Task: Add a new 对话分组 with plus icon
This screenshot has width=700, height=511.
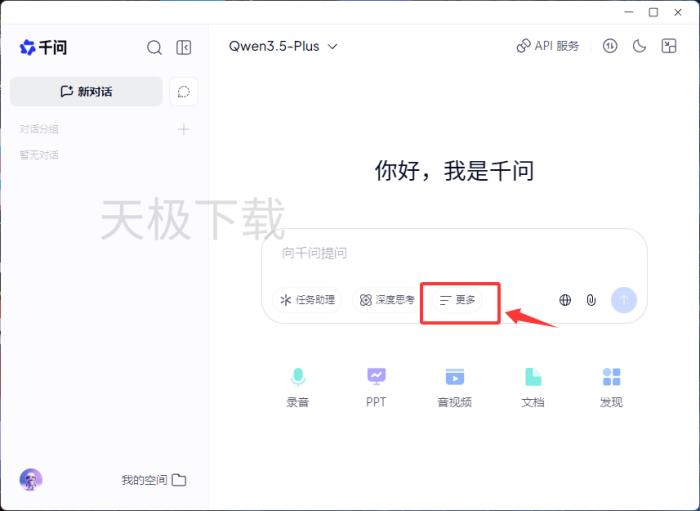Action: coord(183,129)
